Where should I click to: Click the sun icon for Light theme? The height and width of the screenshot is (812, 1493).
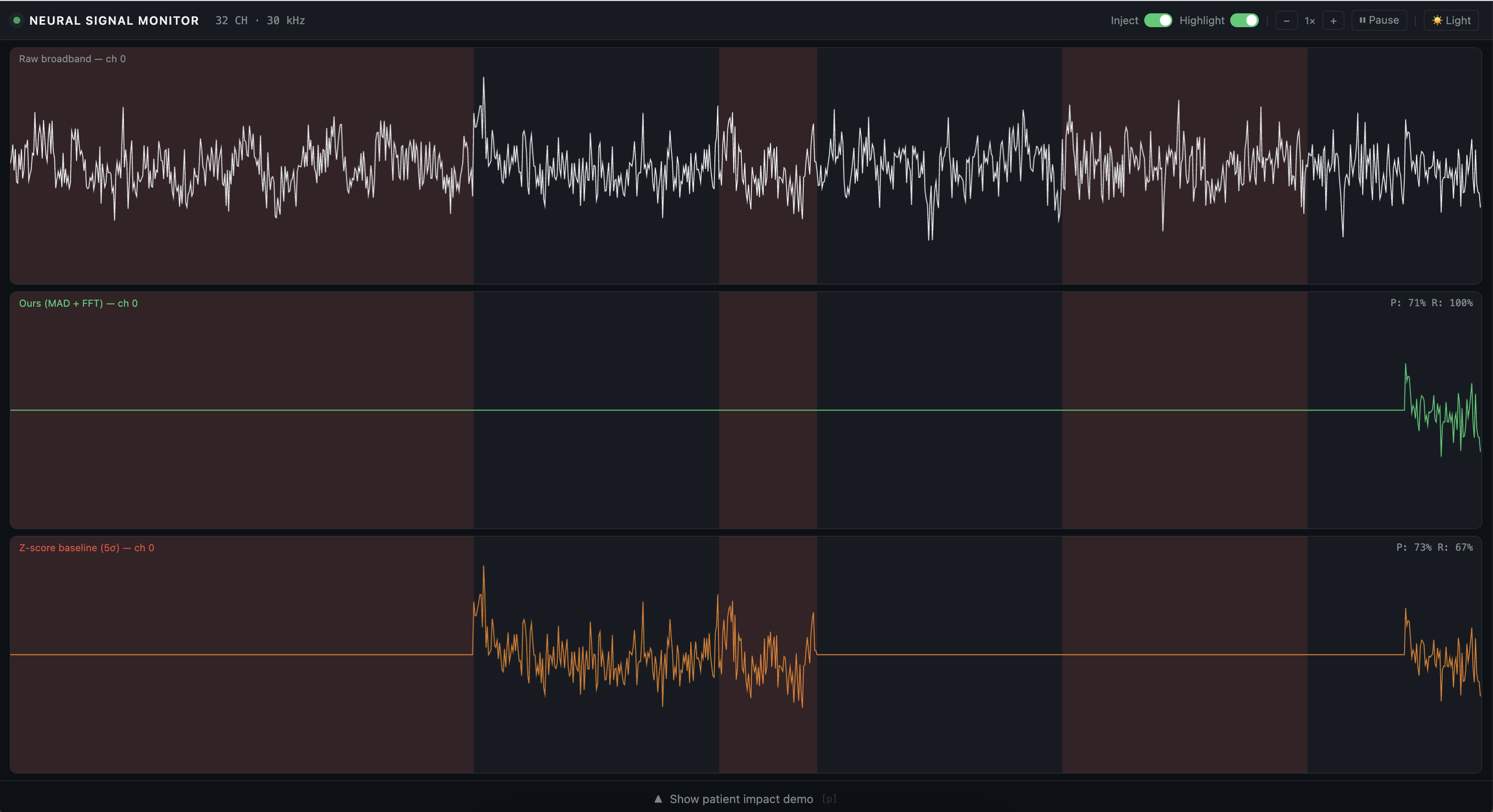[x=1437, y=20]
